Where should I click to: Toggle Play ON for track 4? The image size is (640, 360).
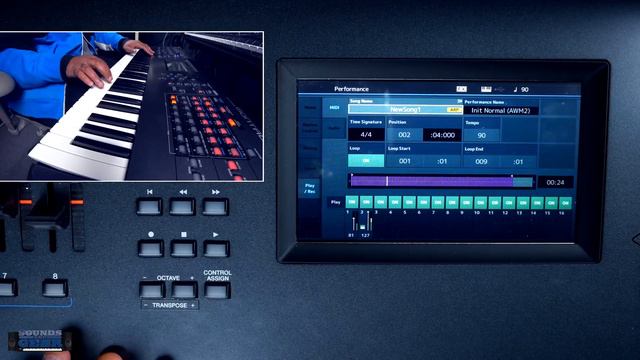click(x=395, y=202)
